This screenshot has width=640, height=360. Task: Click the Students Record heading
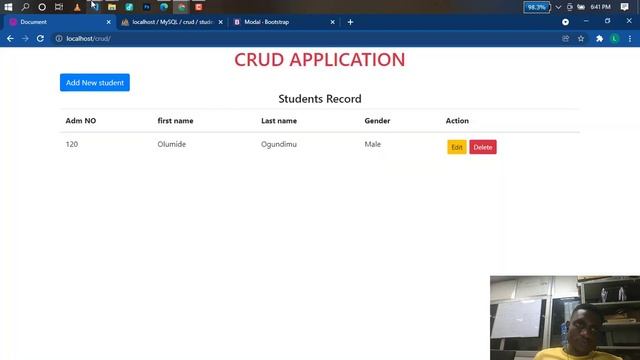point(320,99)
